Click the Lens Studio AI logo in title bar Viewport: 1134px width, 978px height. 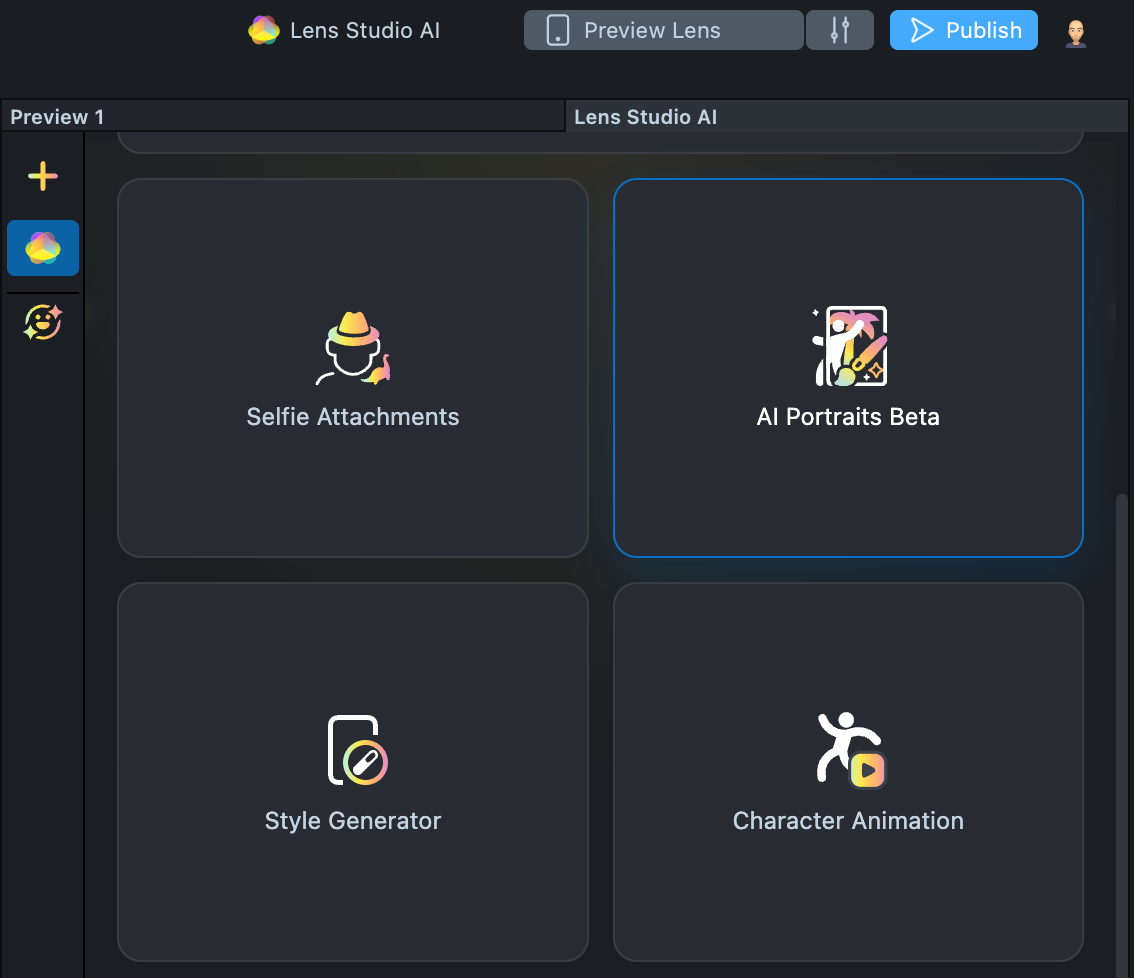pos(264,31)
